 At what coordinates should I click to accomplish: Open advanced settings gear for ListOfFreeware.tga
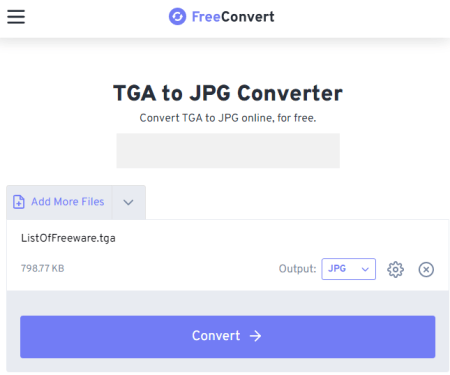click(x=395, y=269)
